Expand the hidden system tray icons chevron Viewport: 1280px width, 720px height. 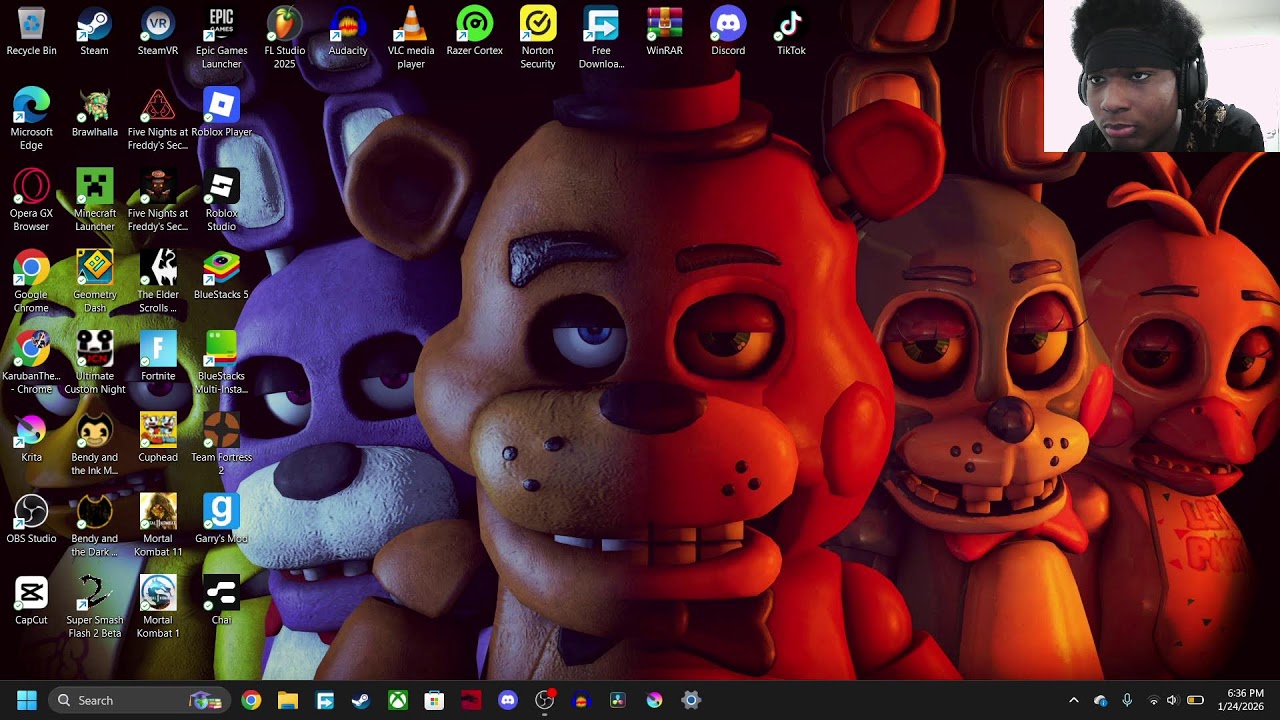point(1074,700)
